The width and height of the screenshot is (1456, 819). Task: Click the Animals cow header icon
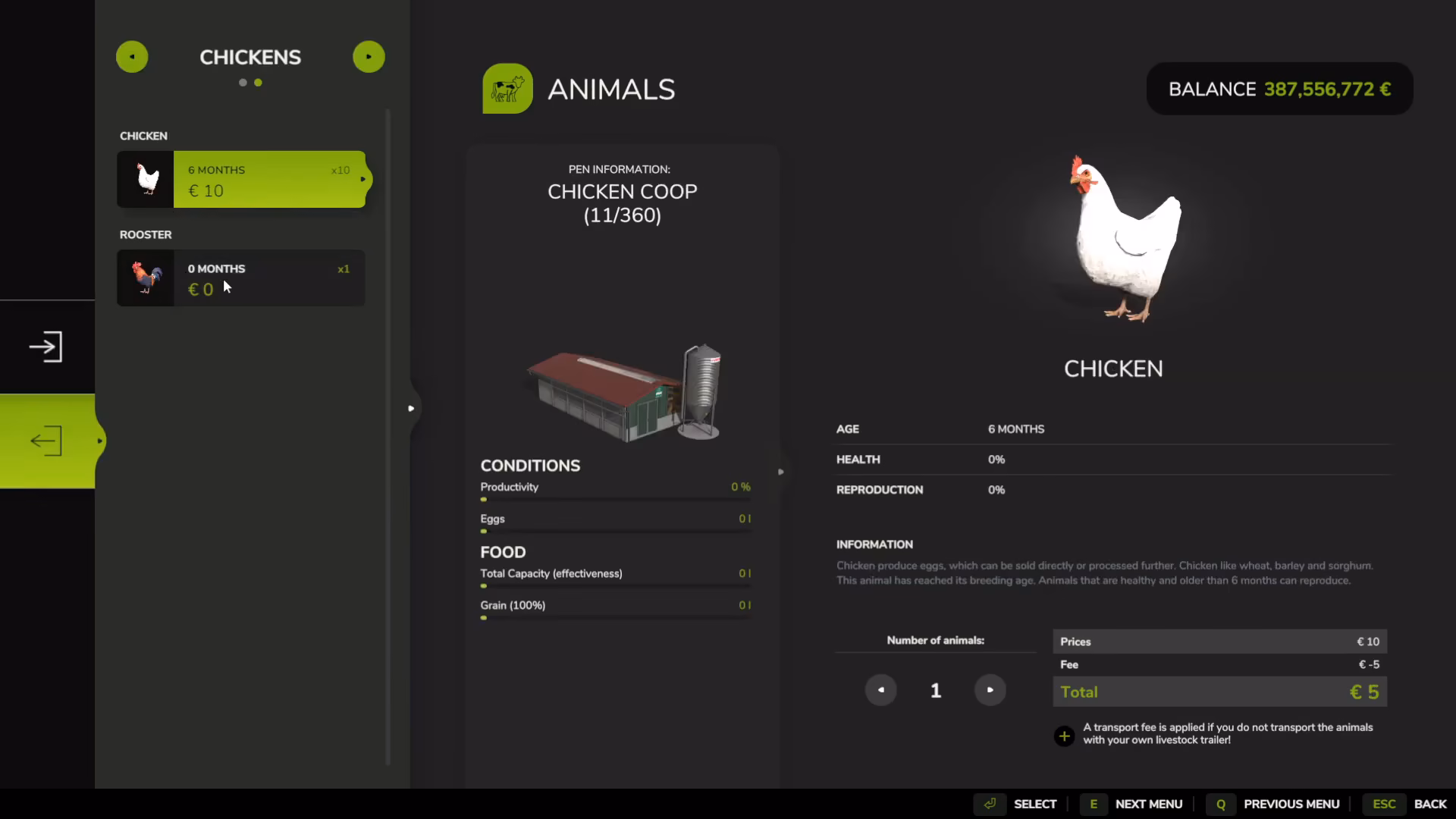click(x=507, y=89)
